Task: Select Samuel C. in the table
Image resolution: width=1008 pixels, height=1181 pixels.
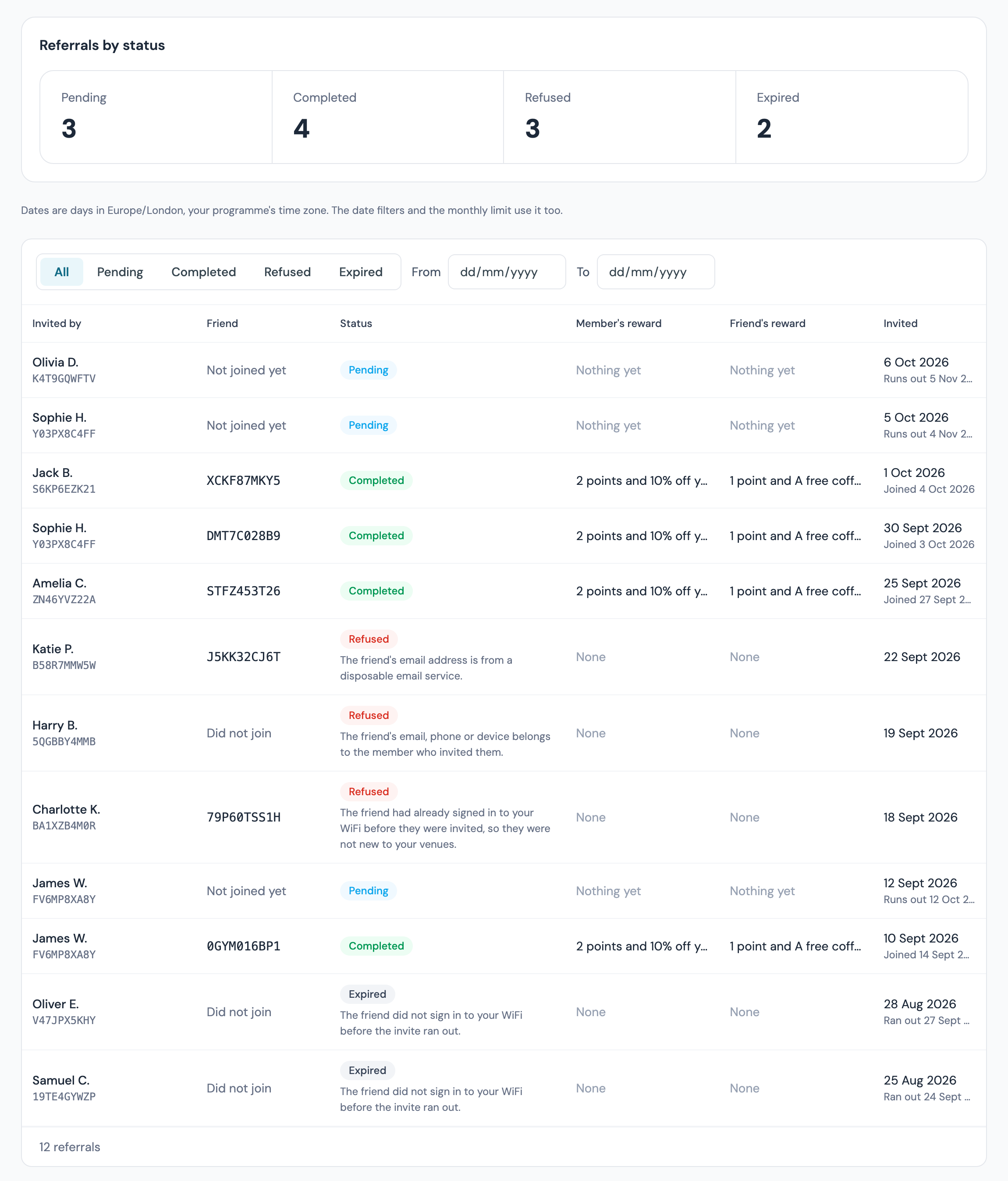Action: point(61,1080)
